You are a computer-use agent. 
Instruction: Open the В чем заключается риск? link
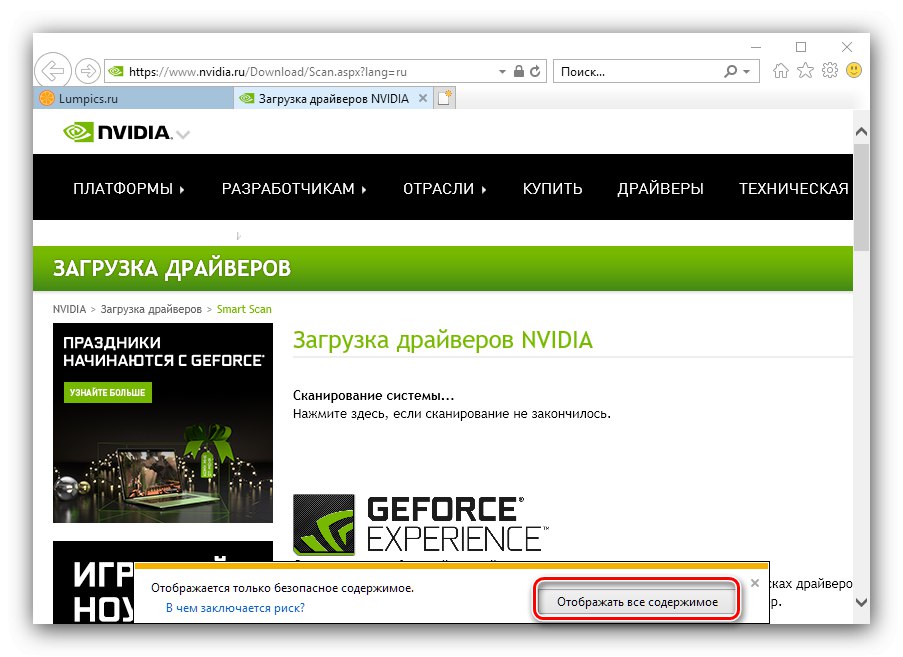235,607
